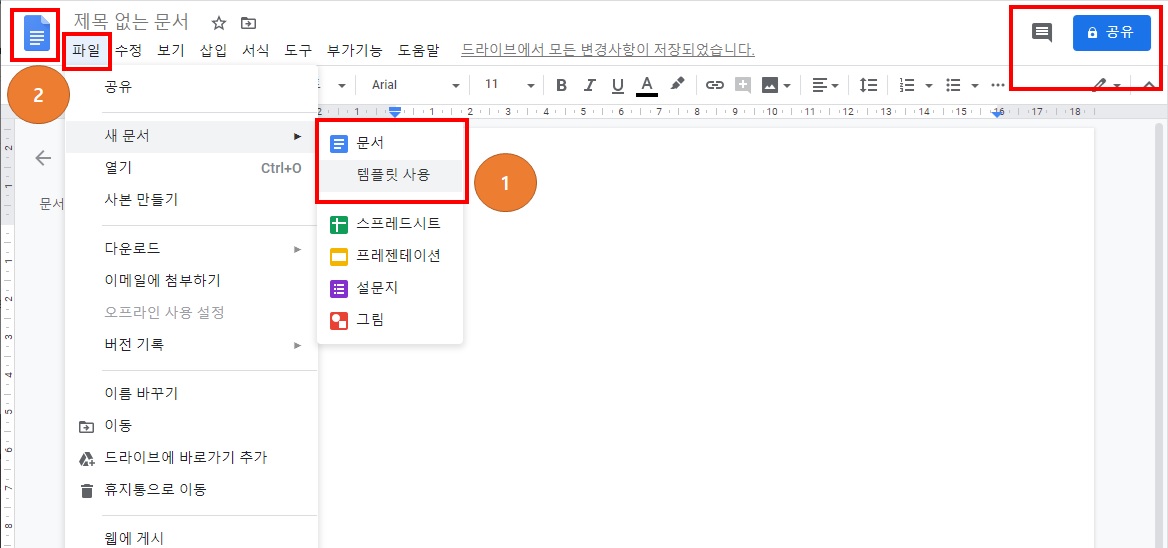Click 드라이브에 바로가기 추가 entry
Image resolution: width=1168 pixels, height=548 pixels.
click(191, 458)
